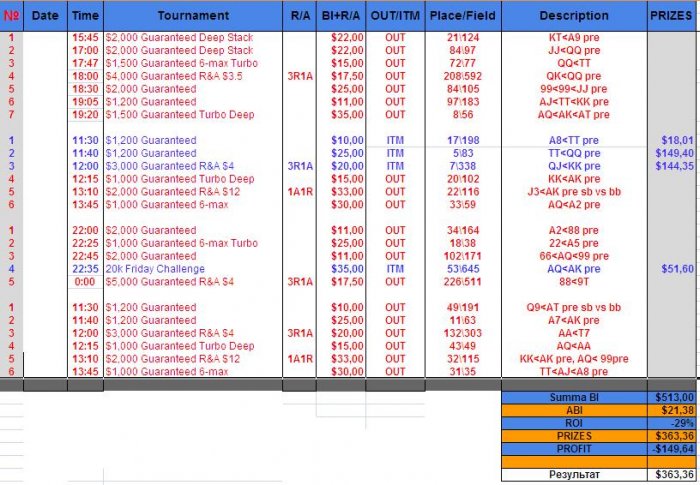
Task: Select the prize value $18,01
Action: click(671, 140)
